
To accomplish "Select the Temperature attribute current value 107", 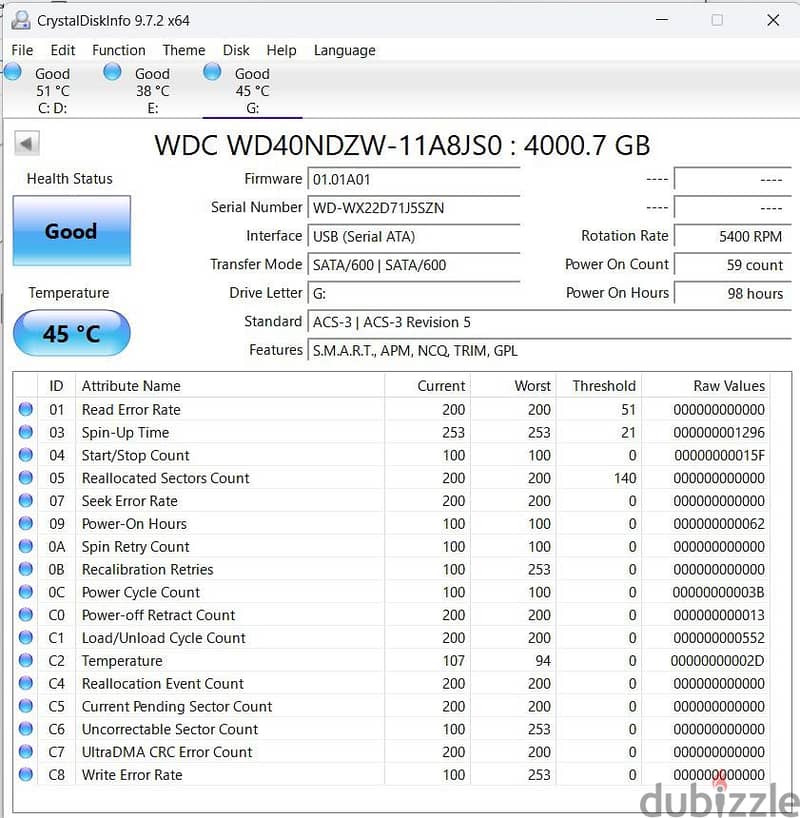I will pos(453,661).
